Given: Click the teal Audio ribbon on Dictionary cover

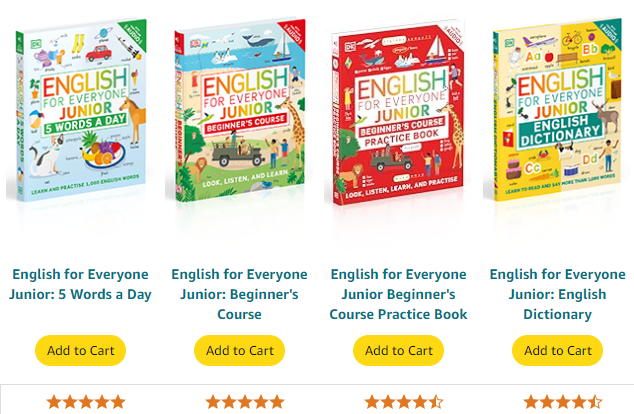Looking at the screenshot, I should pyautogui.click(x=609, y=32).
